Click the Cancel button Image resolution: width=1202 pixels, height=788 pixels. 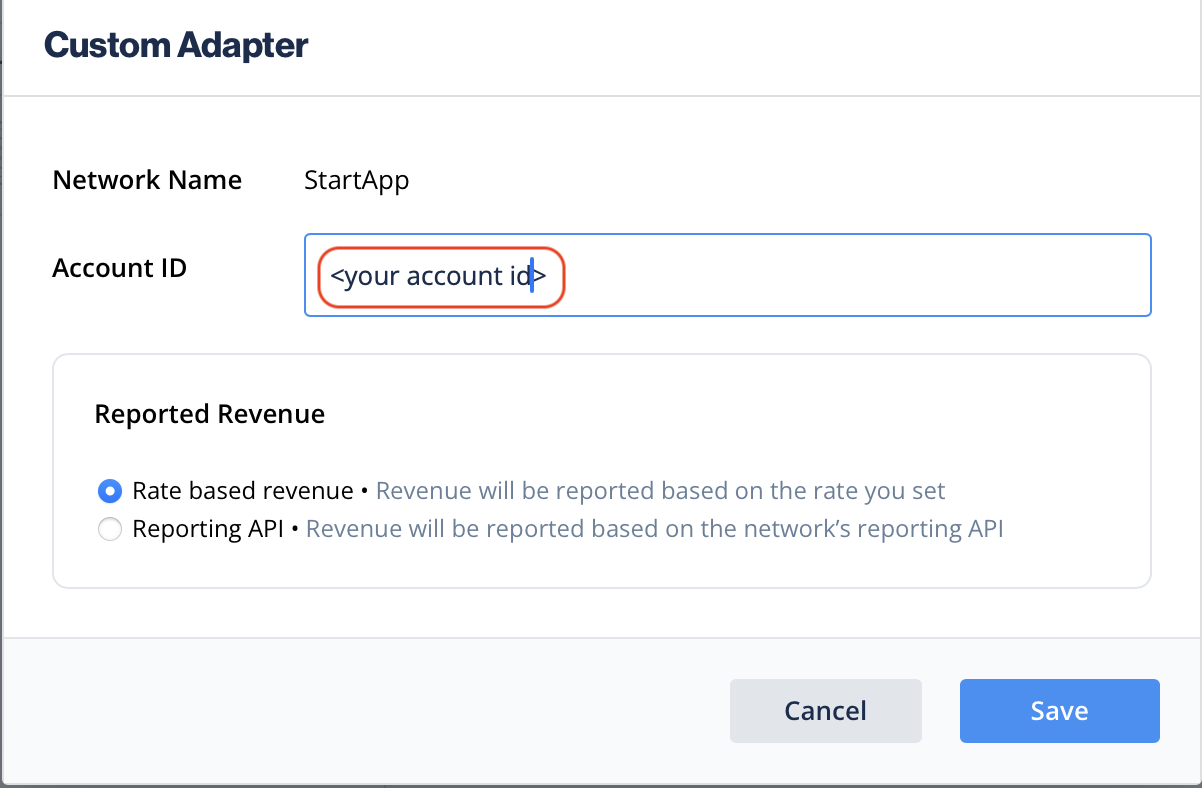(825, 711)
